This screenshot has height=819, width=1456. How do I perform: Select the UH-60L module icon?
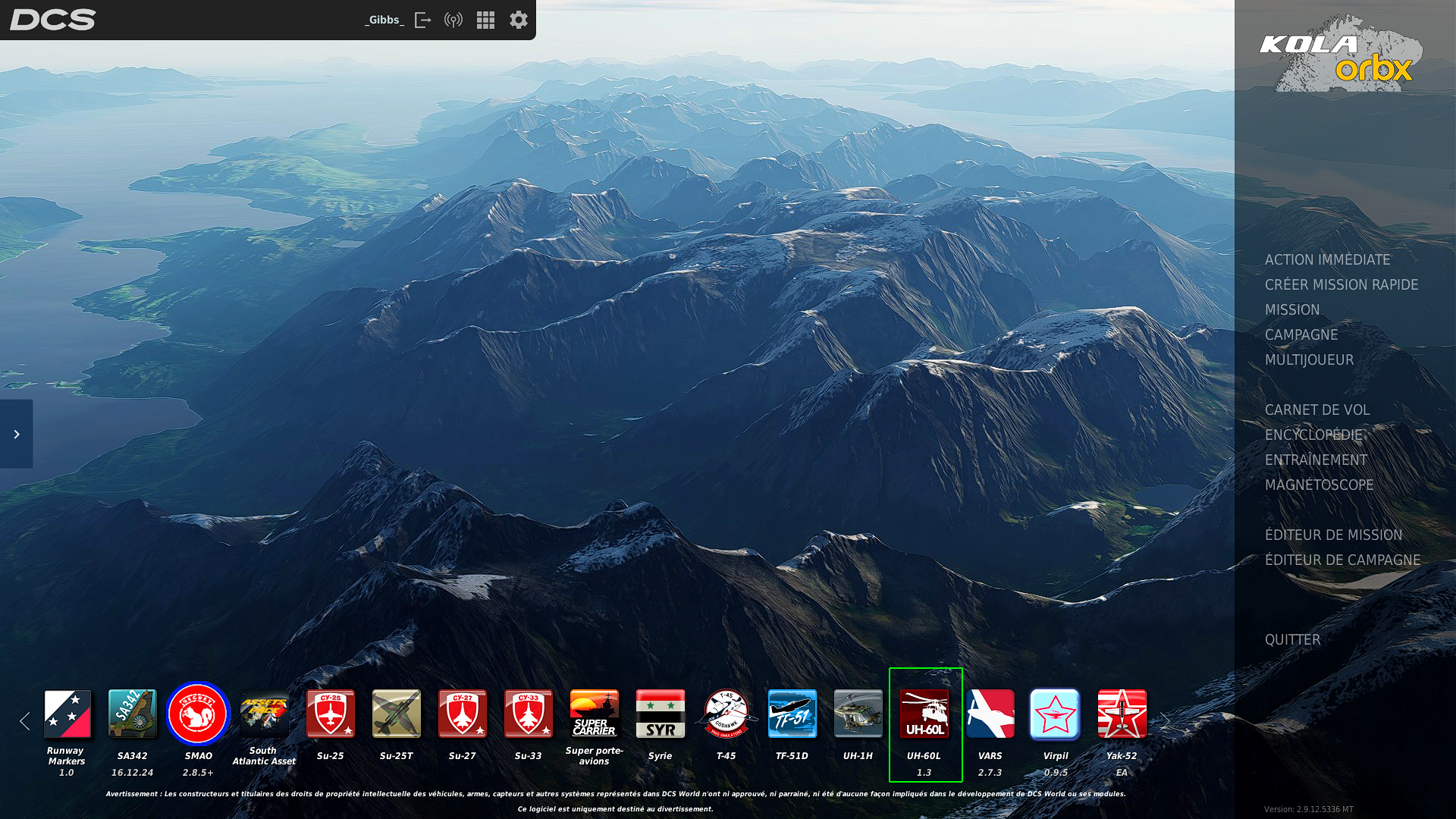924,714
